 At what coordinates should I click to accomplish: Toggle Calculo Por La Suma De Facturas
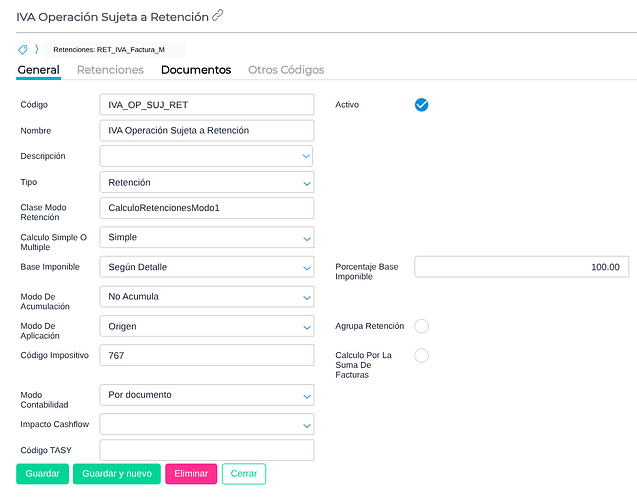click(x=421, y=355)
